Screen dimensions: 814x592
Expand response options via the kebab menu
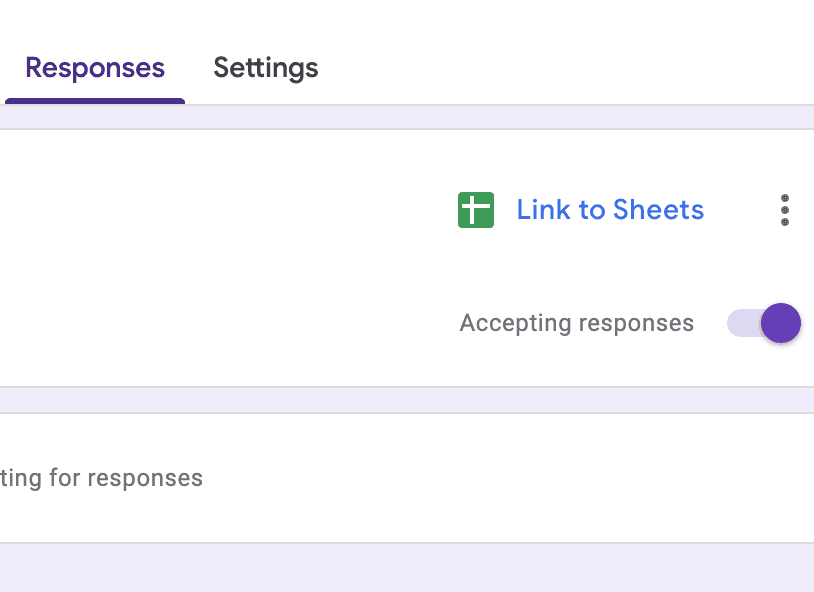[784, 210]
